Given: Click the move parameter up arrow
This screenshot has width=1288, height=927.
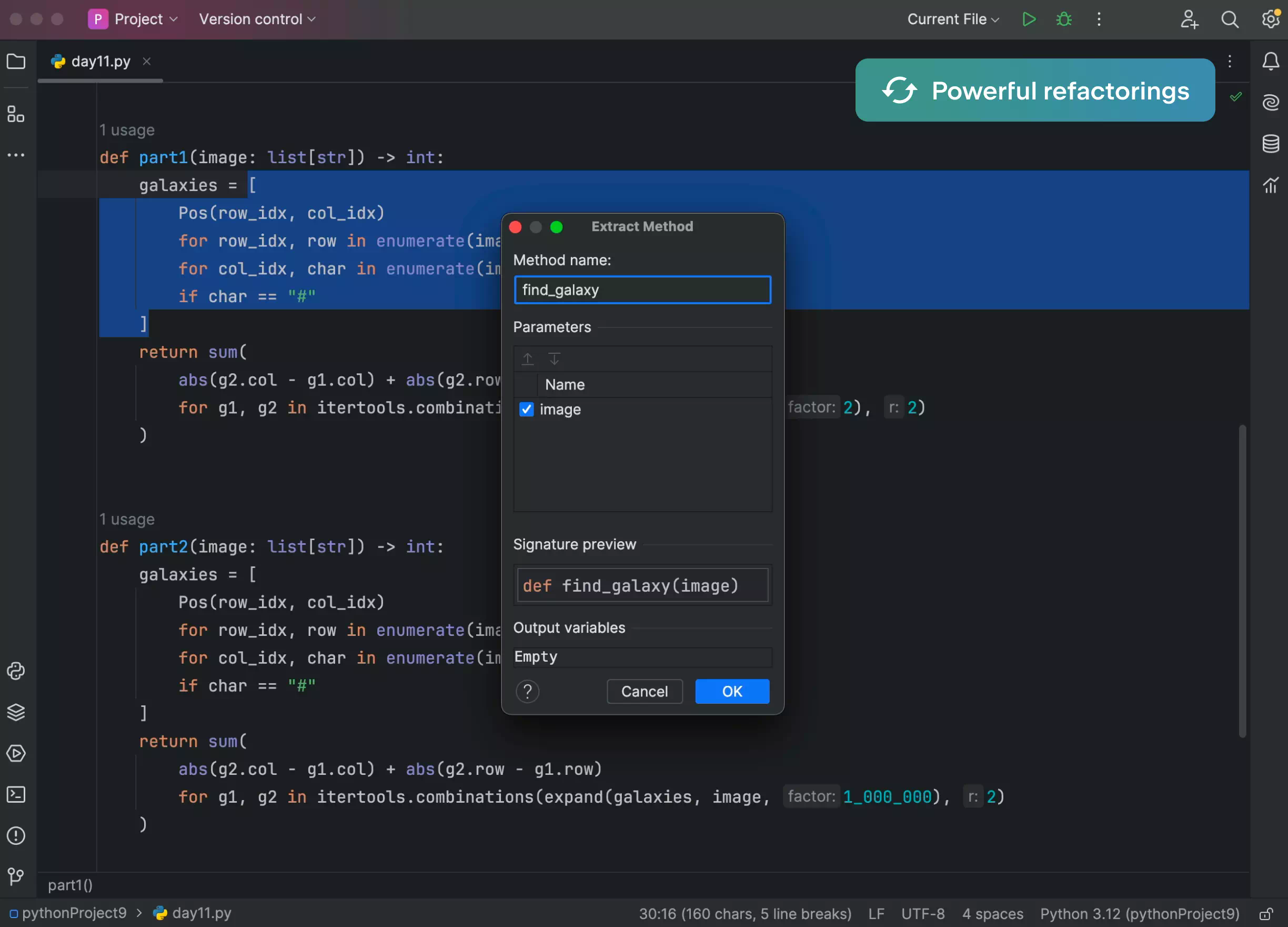Looking at the screenshot, I should click(527, 358).
